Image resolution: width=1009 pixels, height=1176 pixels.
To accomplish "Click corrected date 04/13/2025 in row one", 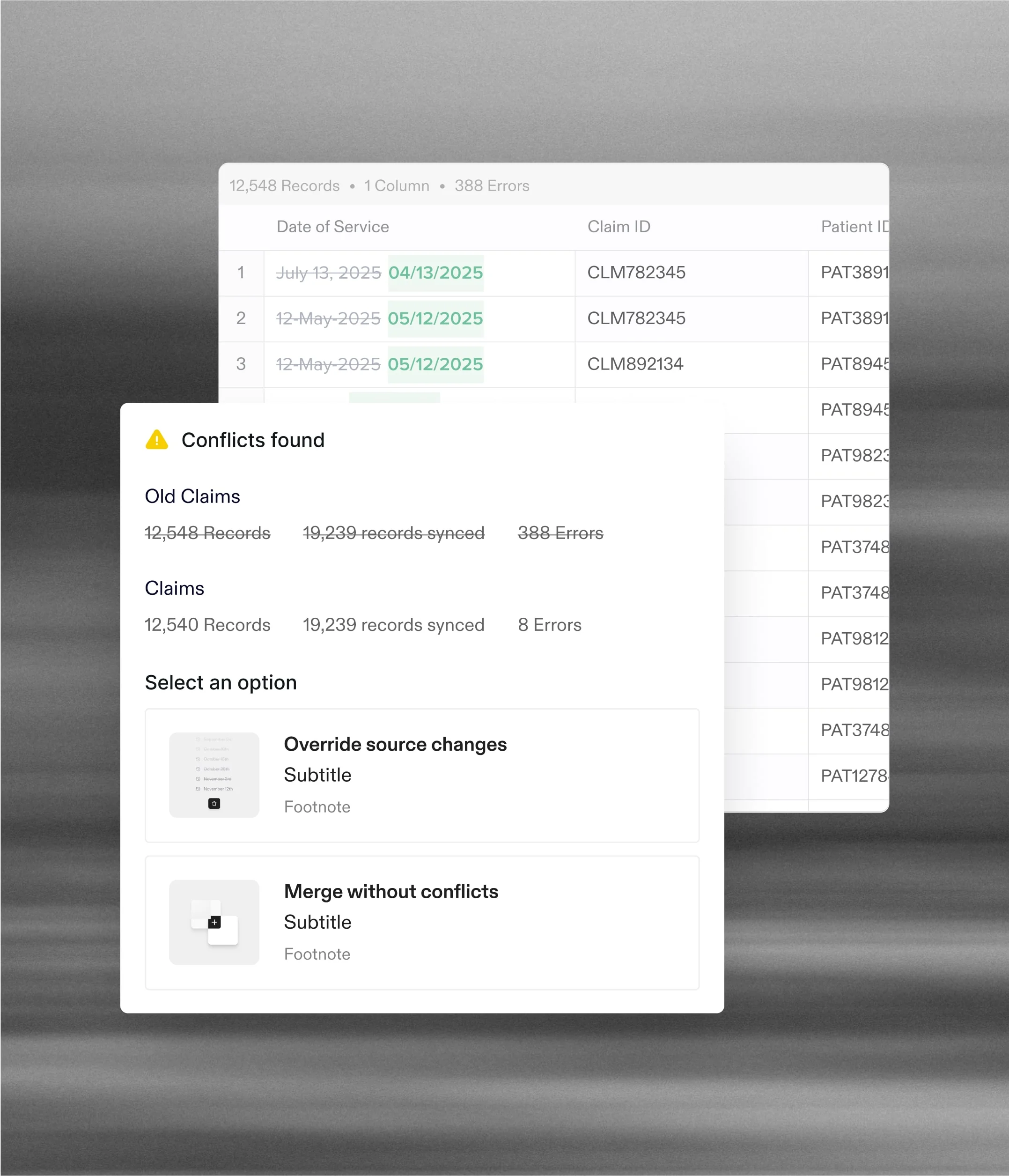I will click(x=435, y=273).
